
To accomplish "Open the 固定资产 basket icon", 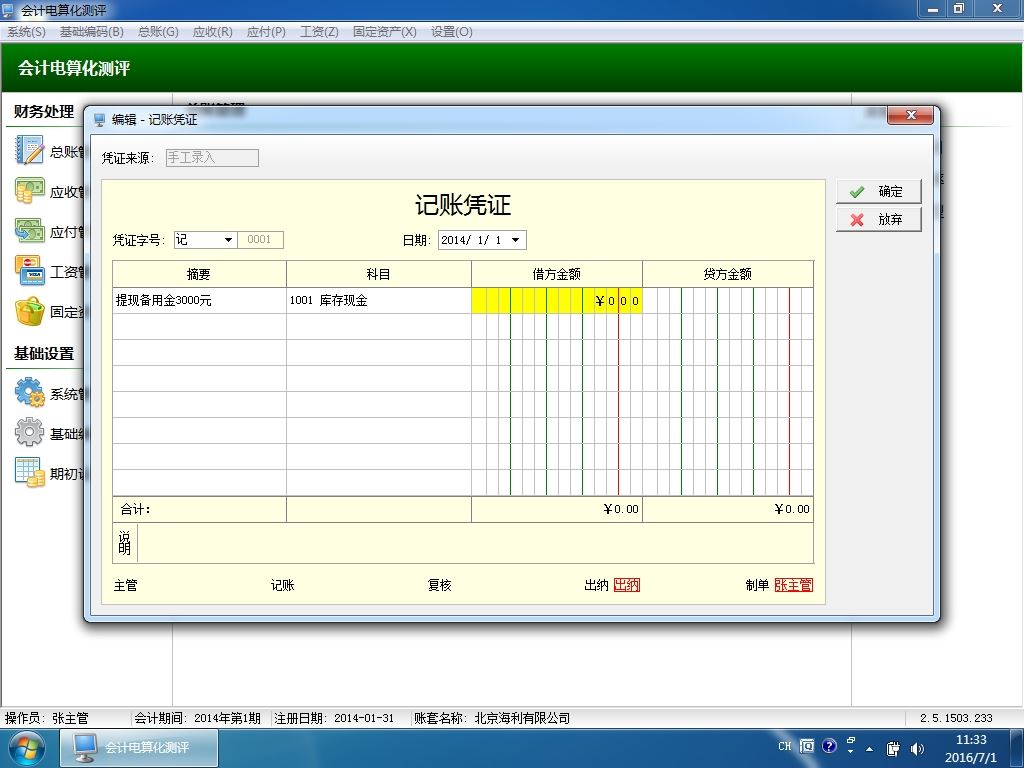I will click(x=29, y=312).
